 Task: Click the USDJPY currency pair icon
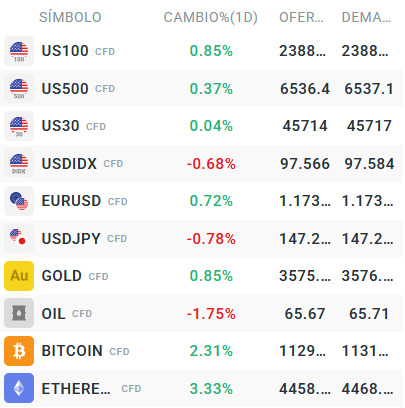[x=19, y=238]
